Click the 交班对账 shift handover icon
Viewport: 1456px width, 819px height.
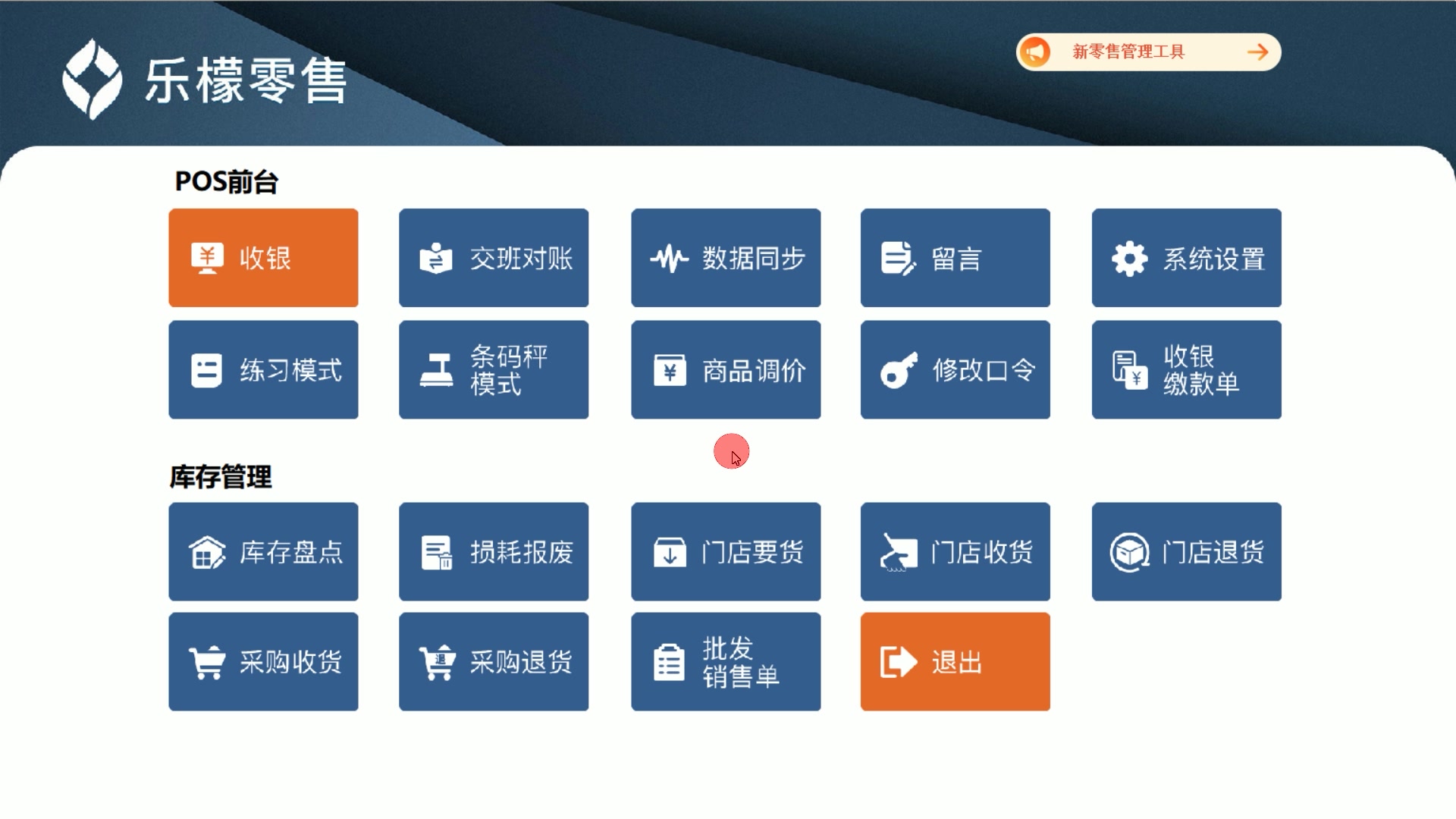(x=436, y=259)
